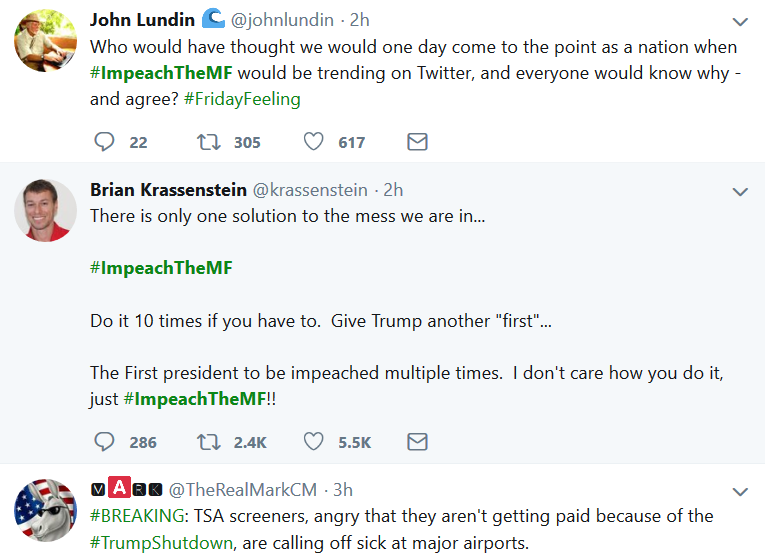Open the #TrumpShutdown hashtag

161,543
